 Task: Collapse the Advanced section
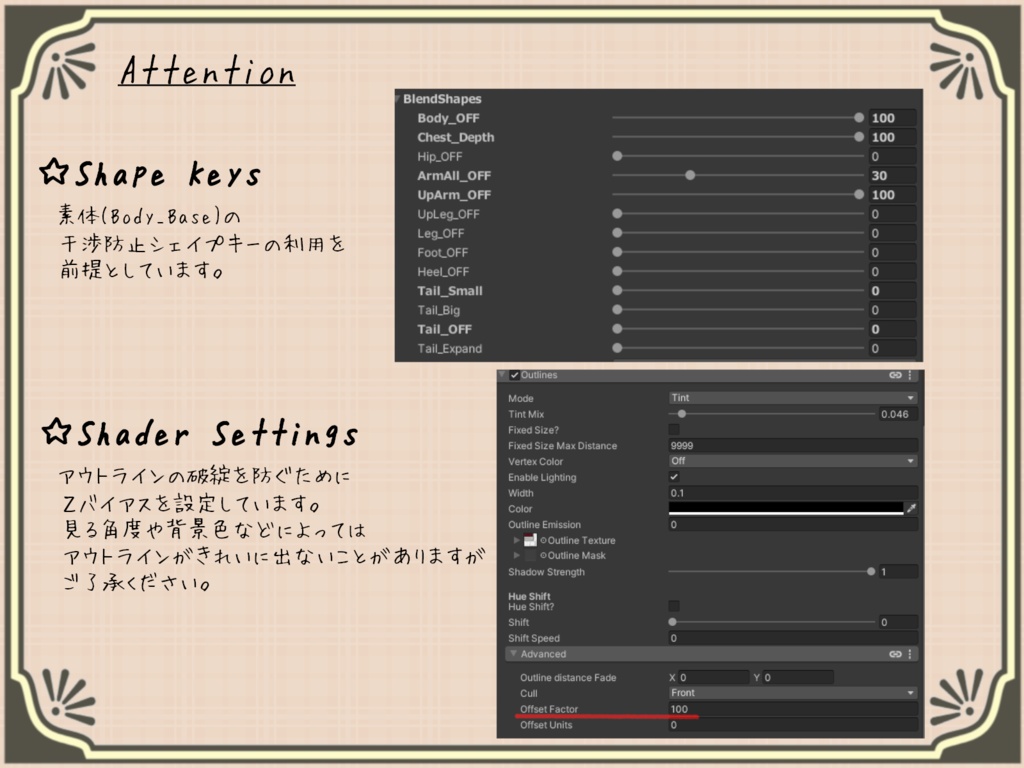[514, 653]
